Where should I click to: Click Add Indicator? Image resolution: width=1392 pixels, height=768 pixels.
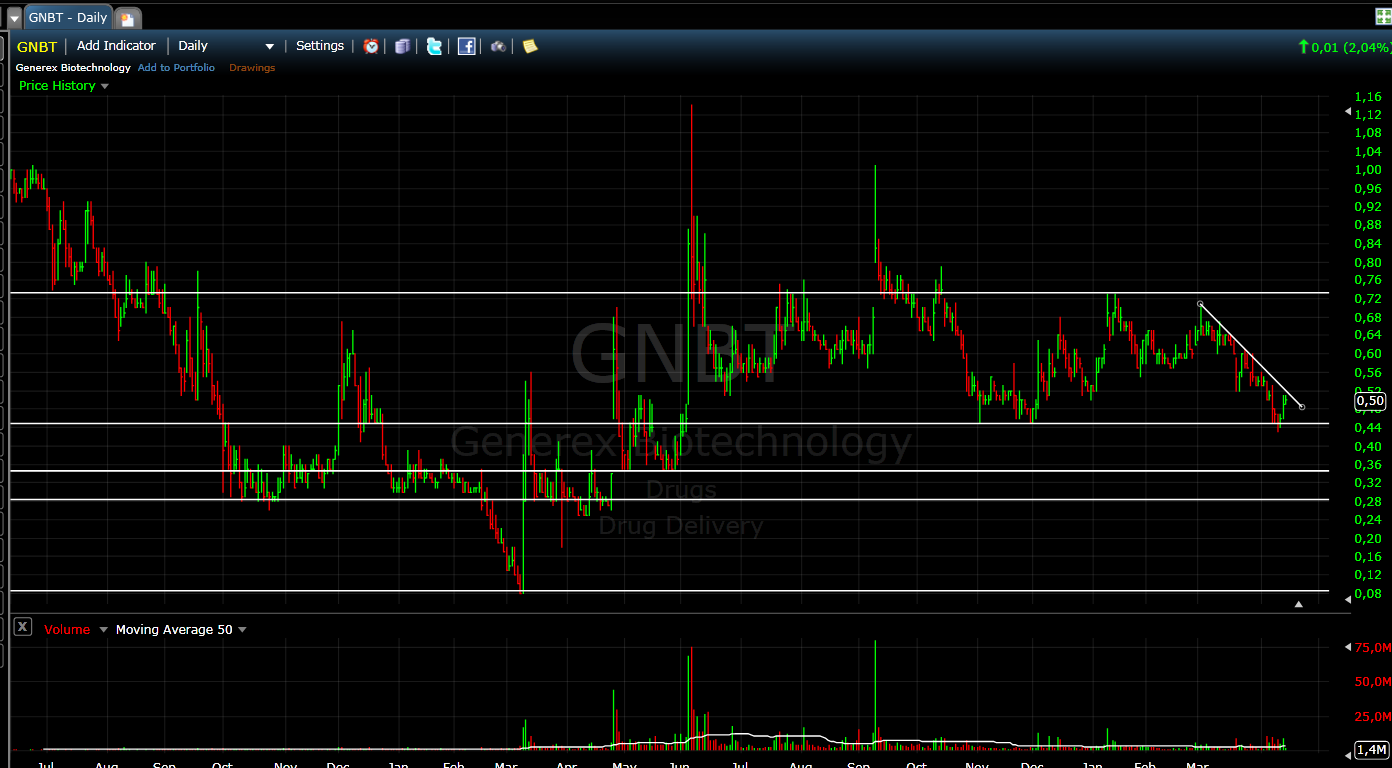[116, 46]
